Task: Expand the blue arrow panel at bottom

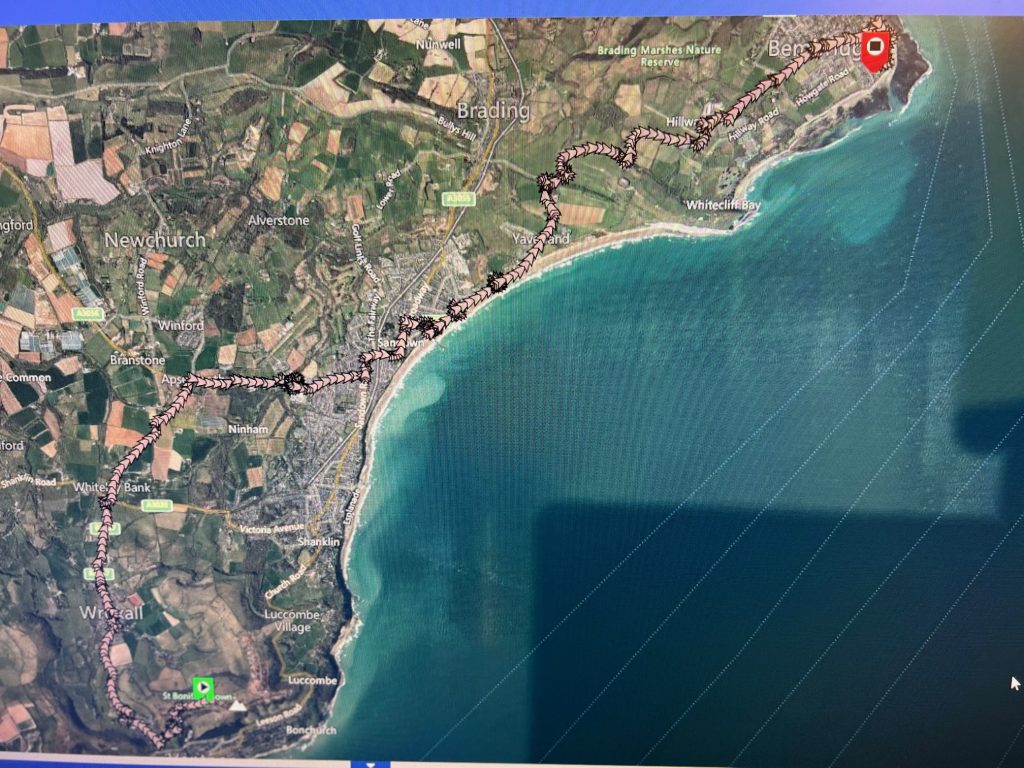Action: click(x=370, y=764)
